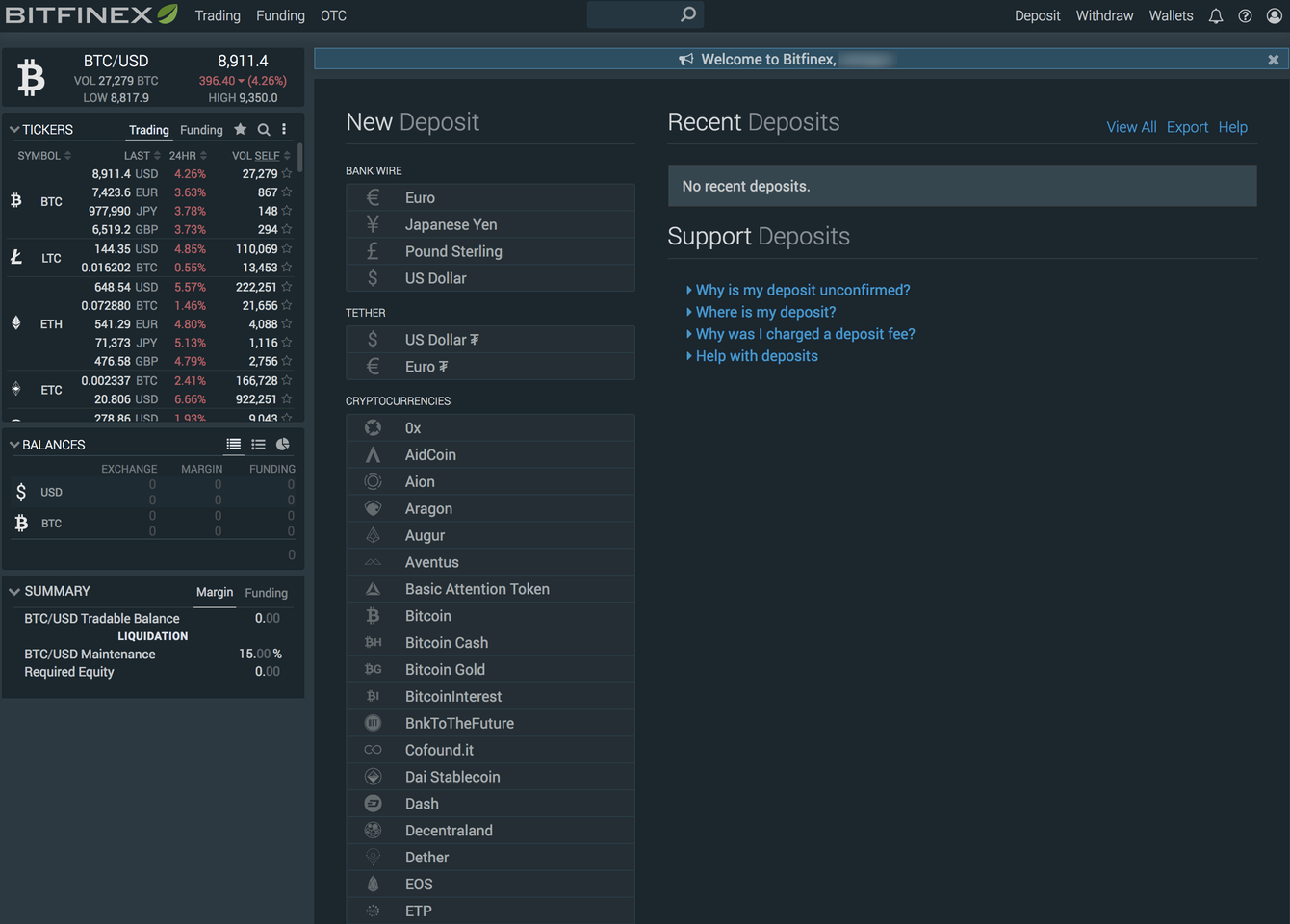Screen dimensions: 1290x924
Task: Open the tickers overflow menu with three dots
Action: click(x=283, y=129)
